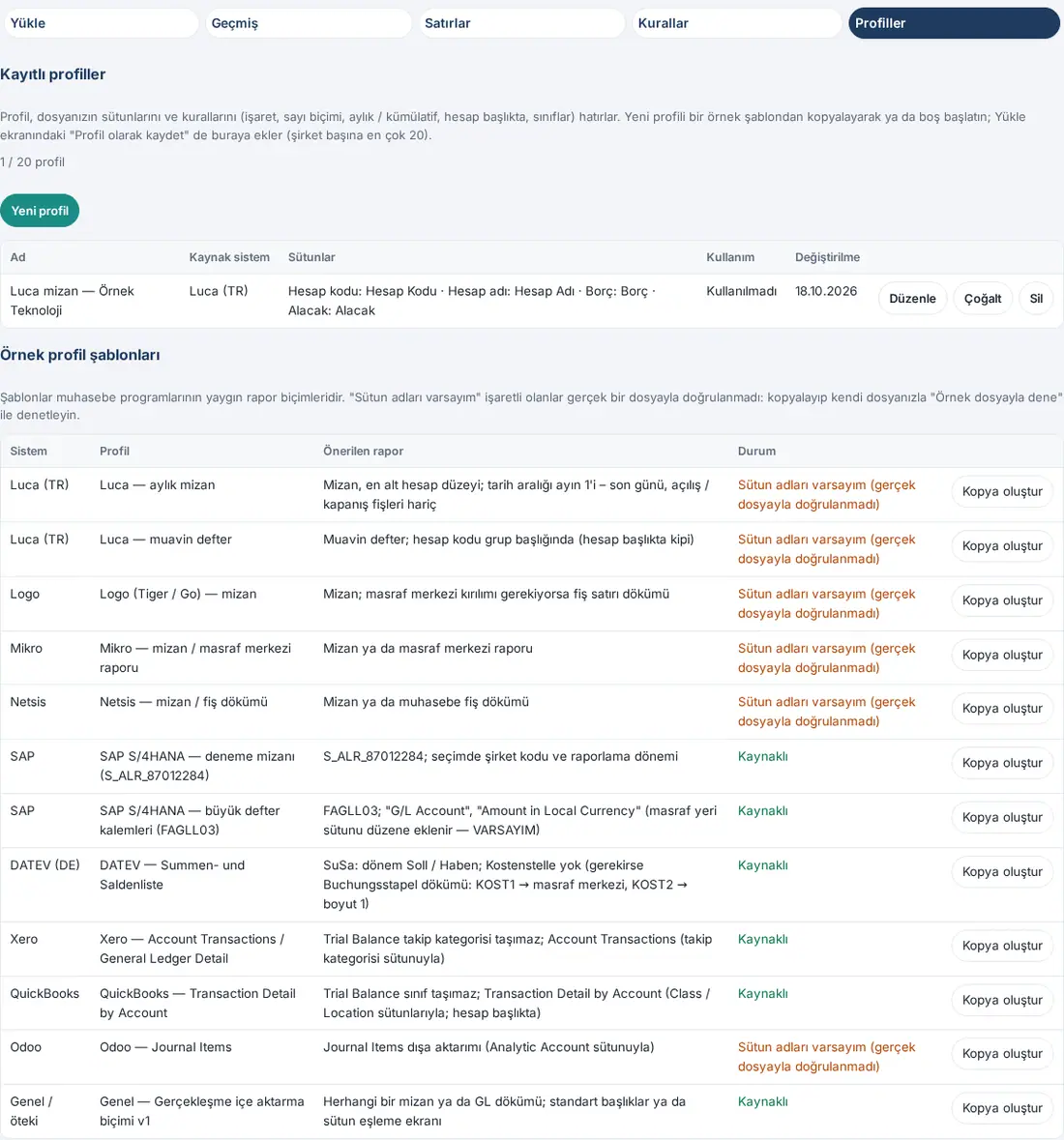
Task: Copy the Genel — Gerçekleşme içe aktarma template
Action: 1002,1108
